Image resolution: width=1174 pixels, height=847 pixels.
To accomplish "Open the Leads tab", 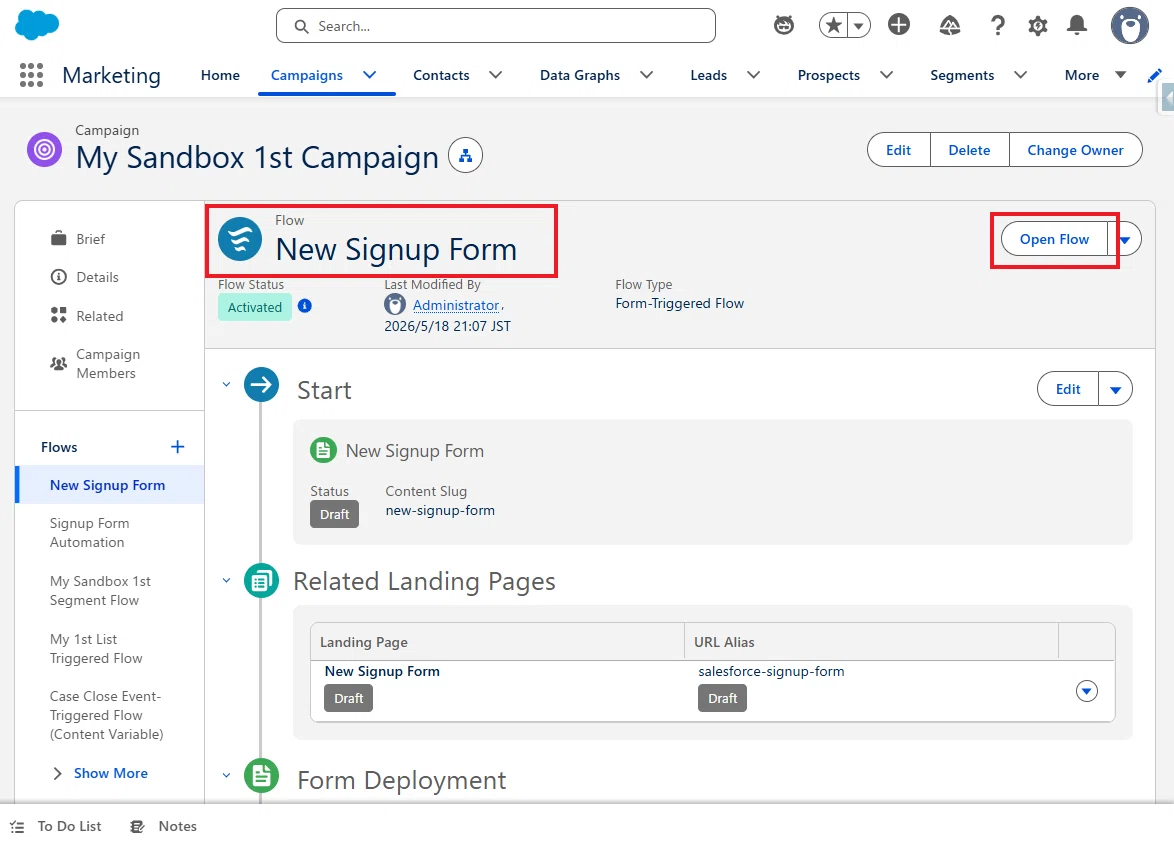I will coord(708,75).
